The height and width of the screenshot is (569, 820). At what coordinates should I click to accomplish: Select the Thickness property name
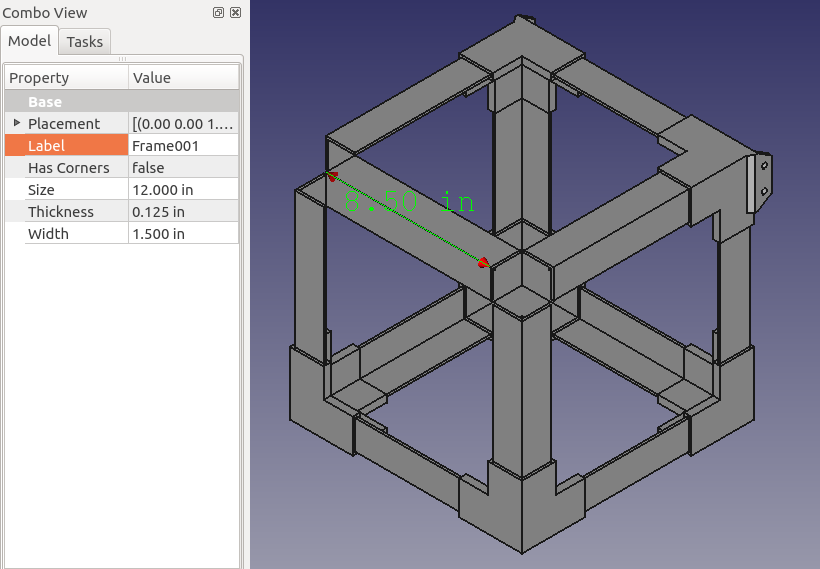pyautogui.click(x=66, y=211)
